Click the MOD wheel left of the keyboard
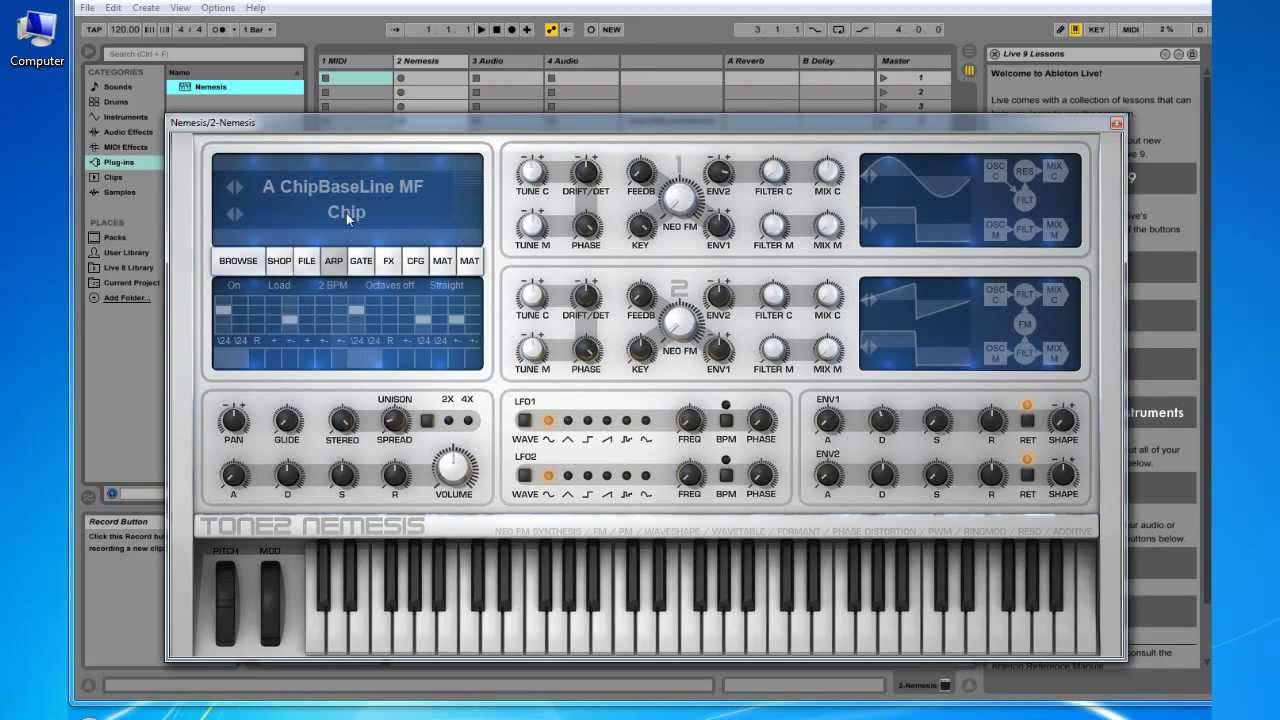 pyautogui.click(x=270, y=602)
